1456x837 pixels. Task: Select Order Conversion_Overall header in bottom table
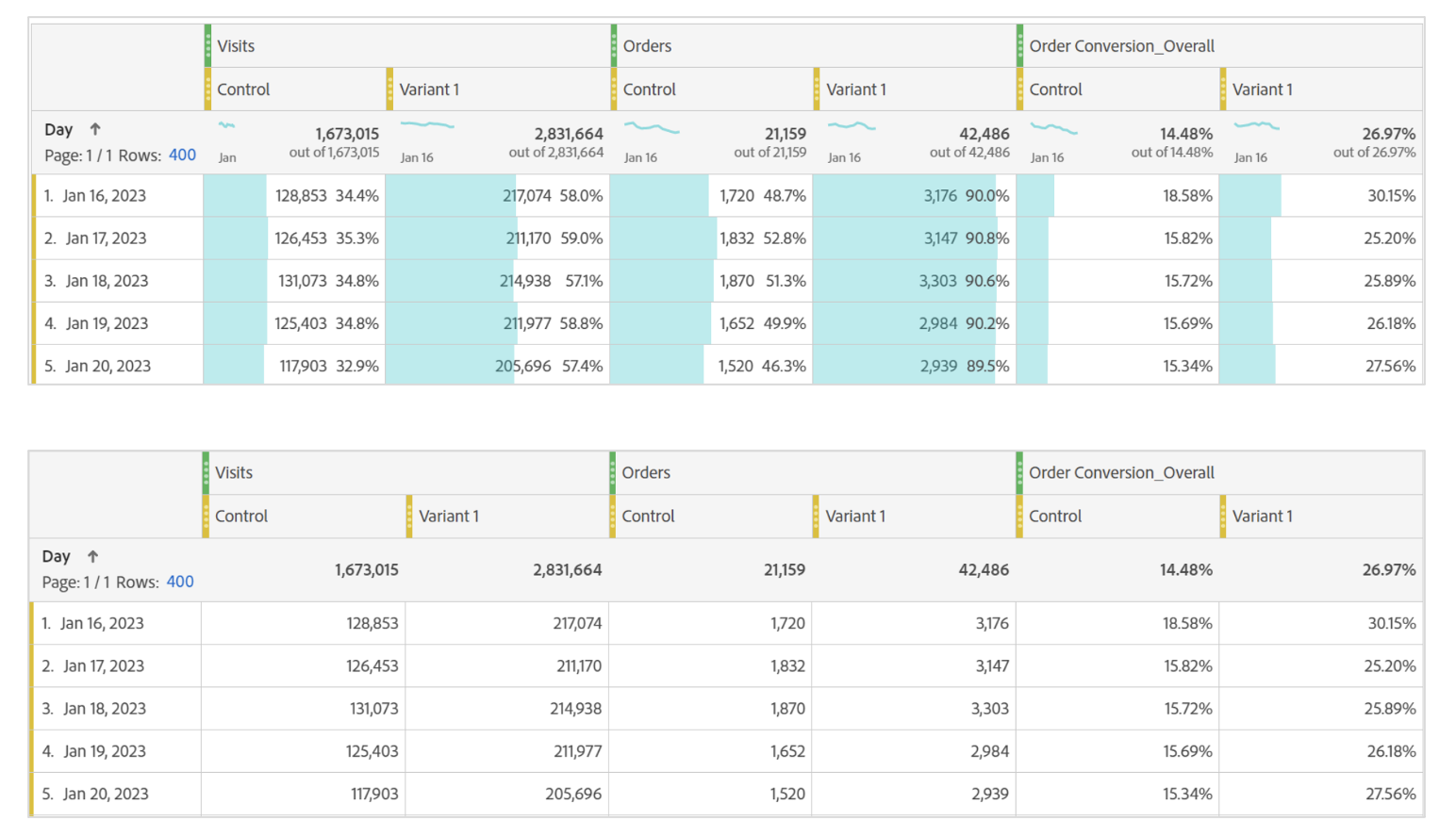click(1121, 472)
